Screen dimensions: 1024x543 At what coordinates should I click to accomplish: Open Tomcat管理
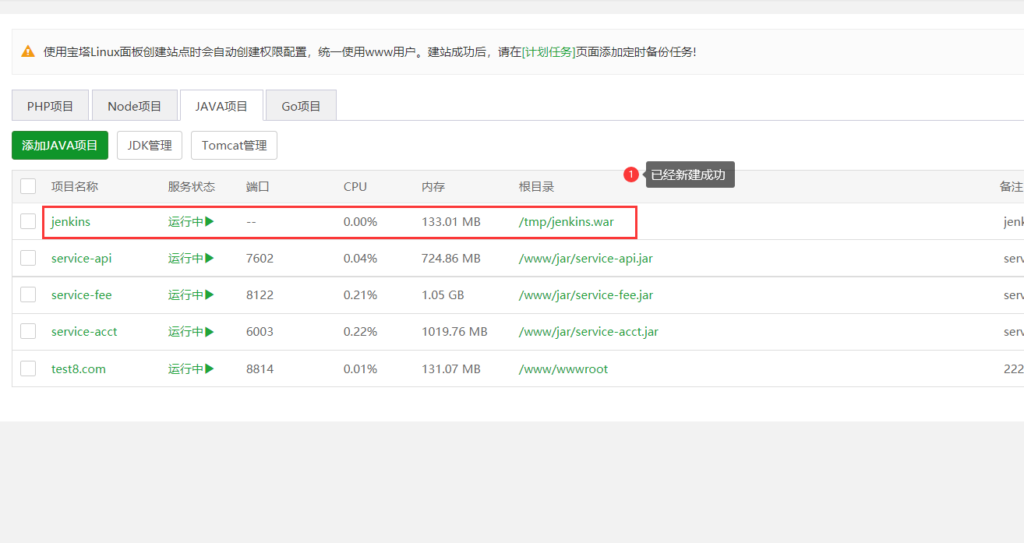pos(234,145)
